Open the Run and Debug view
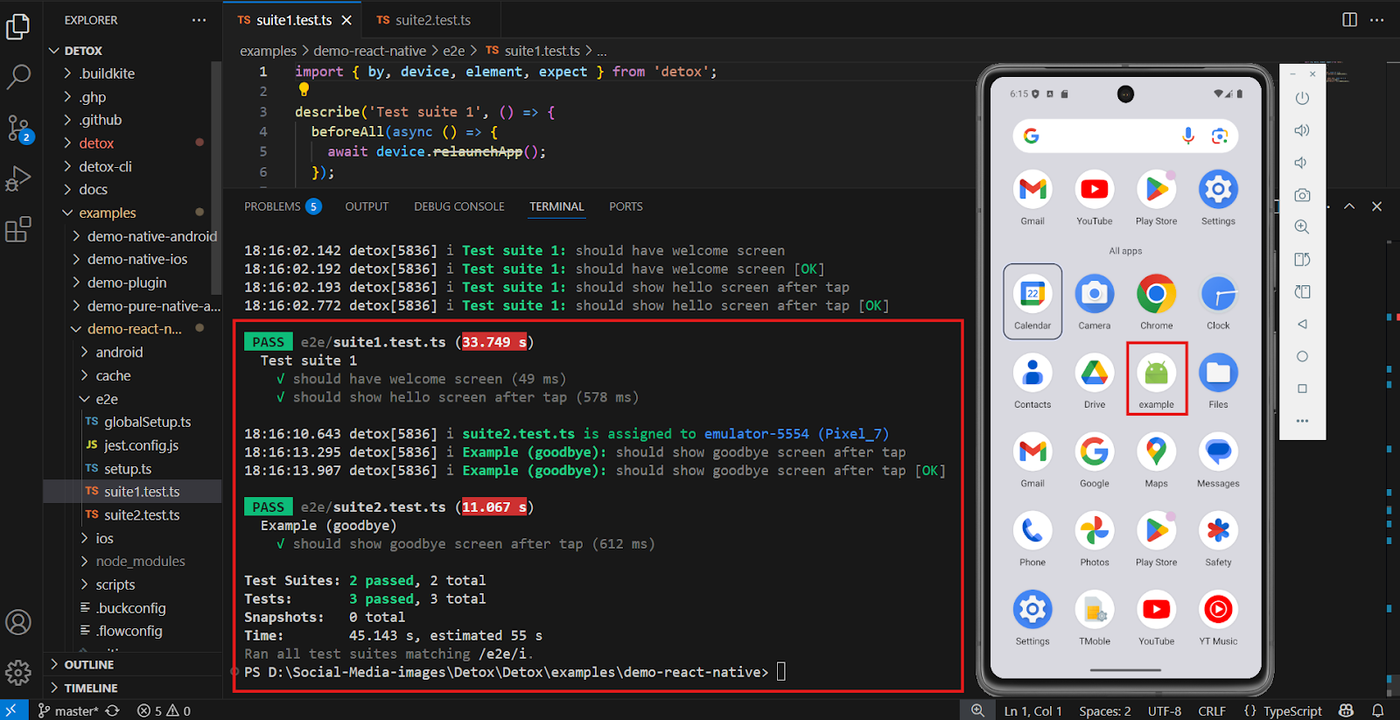 tap(19, 179)
